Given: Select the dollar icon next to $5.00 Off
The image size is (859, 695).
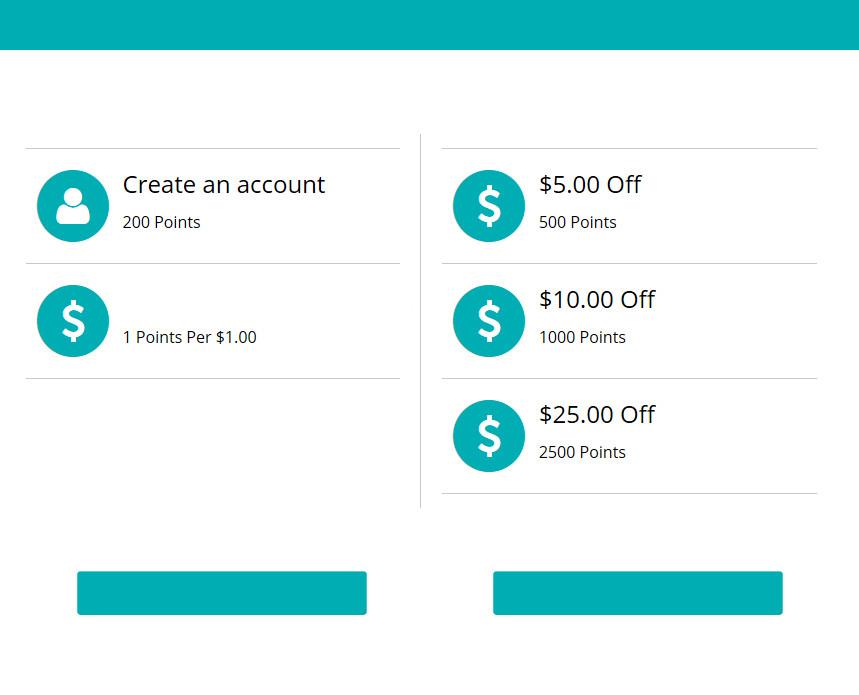Looking at the screenshot, I should (x=489, y=206).
